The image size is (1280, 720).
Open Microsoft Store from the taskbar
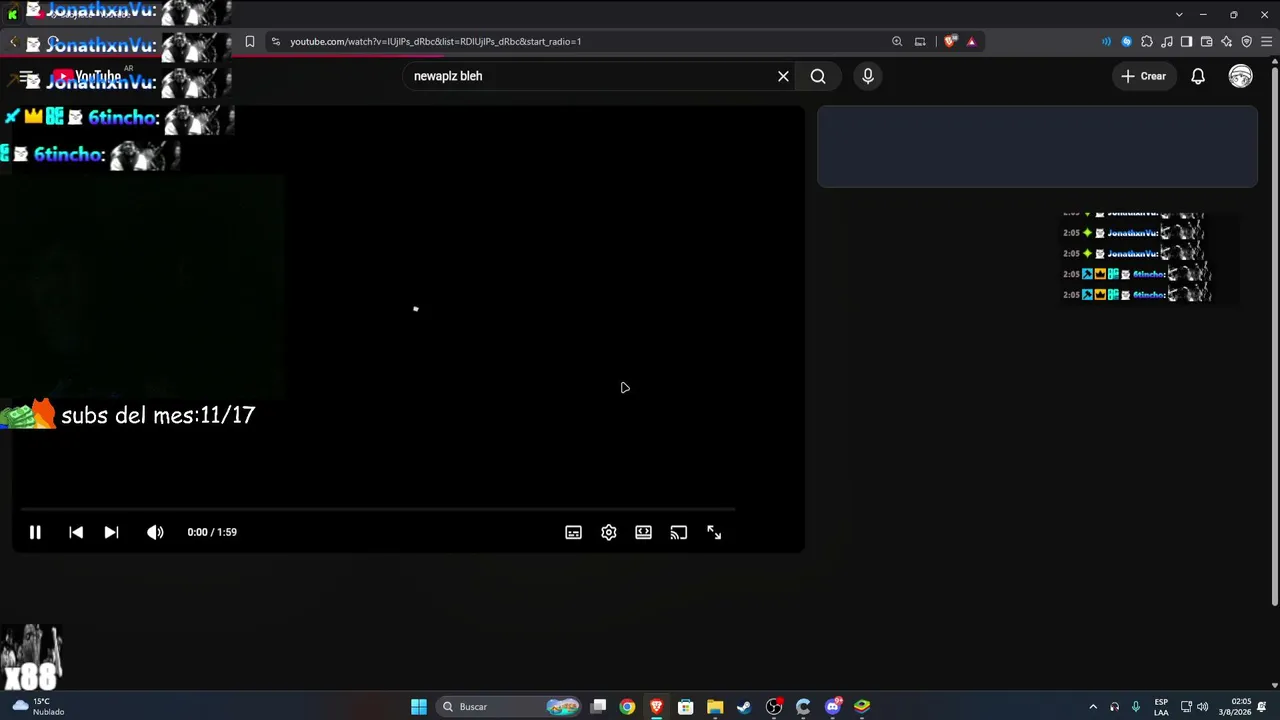point(685,707)
